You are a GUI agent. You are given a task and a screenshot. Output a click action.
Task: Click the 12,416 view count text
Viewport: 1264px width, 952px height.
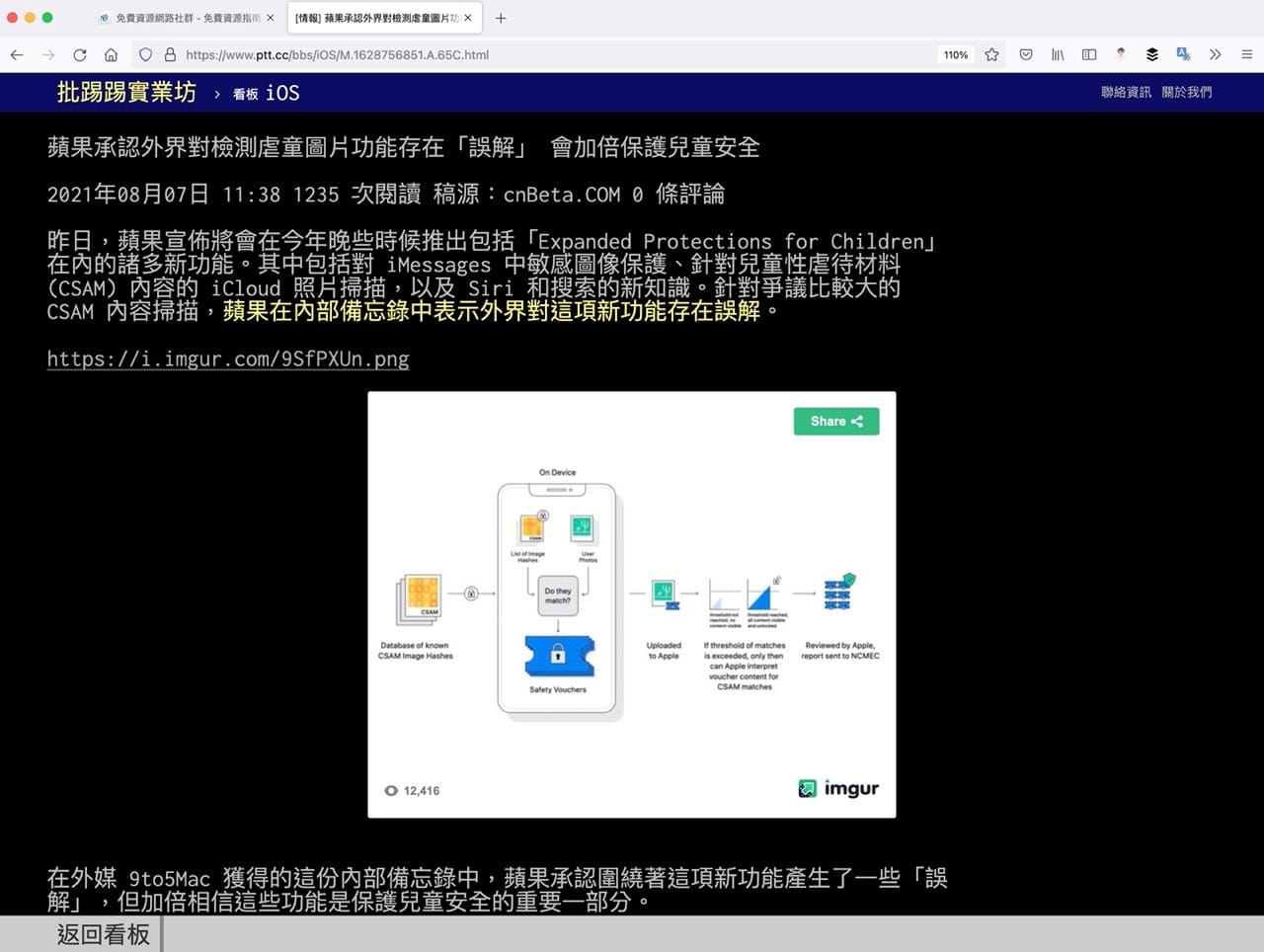[422, 791]
